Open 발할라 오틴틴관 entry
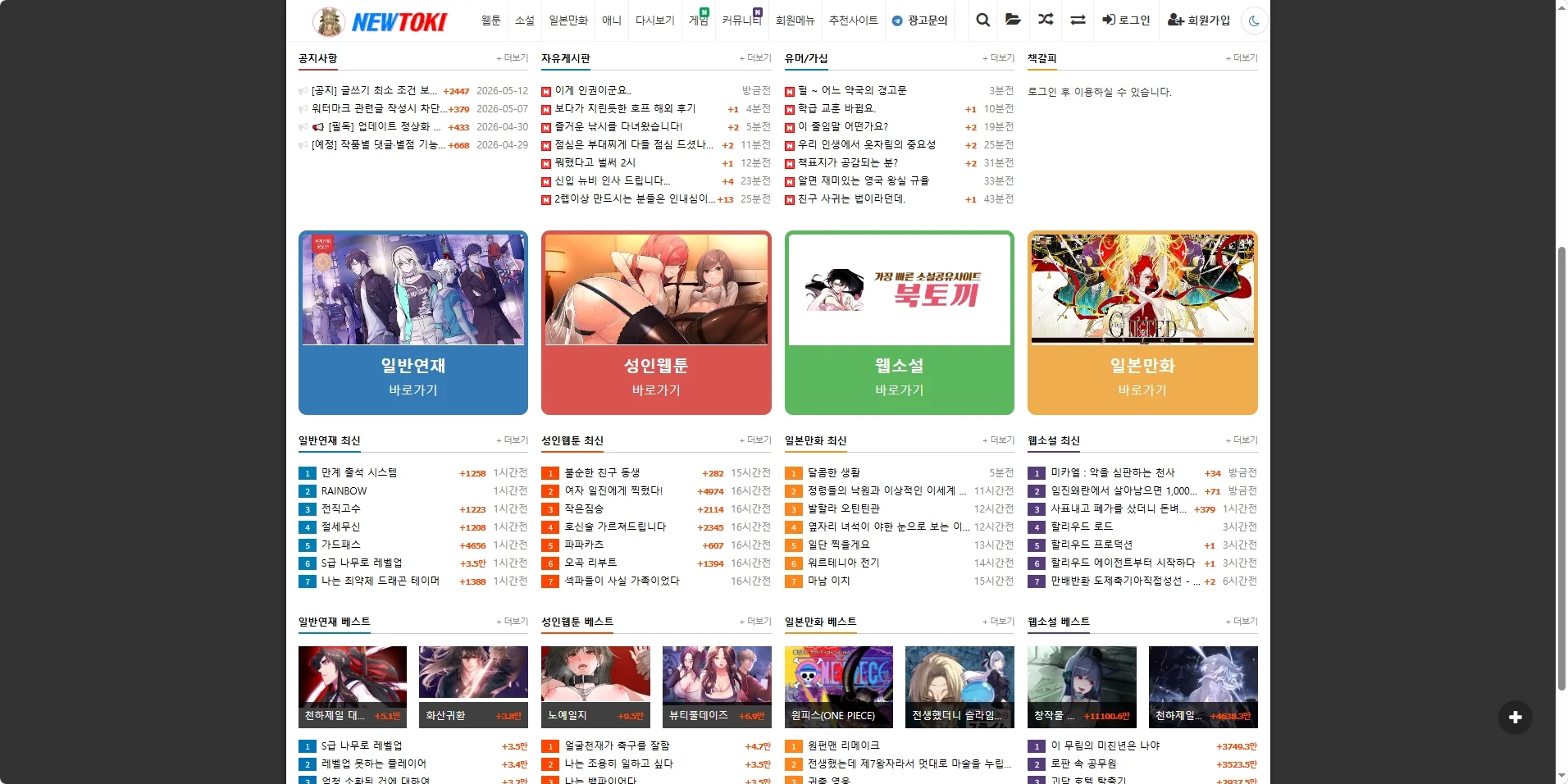1568x784 pixels. click(844, 508)
